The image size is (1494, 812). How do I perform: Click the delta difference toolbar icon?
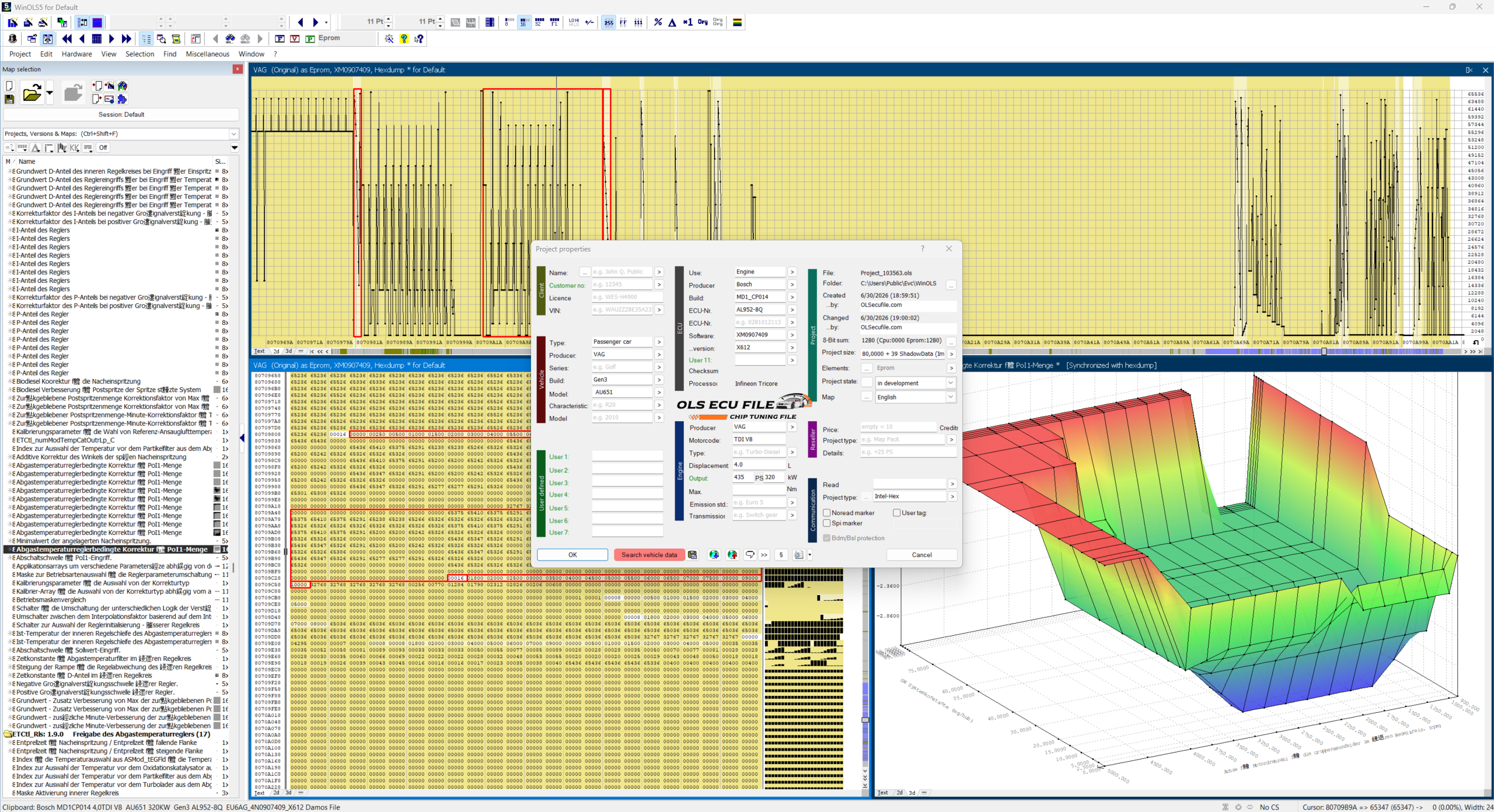[x=672, y=22]
